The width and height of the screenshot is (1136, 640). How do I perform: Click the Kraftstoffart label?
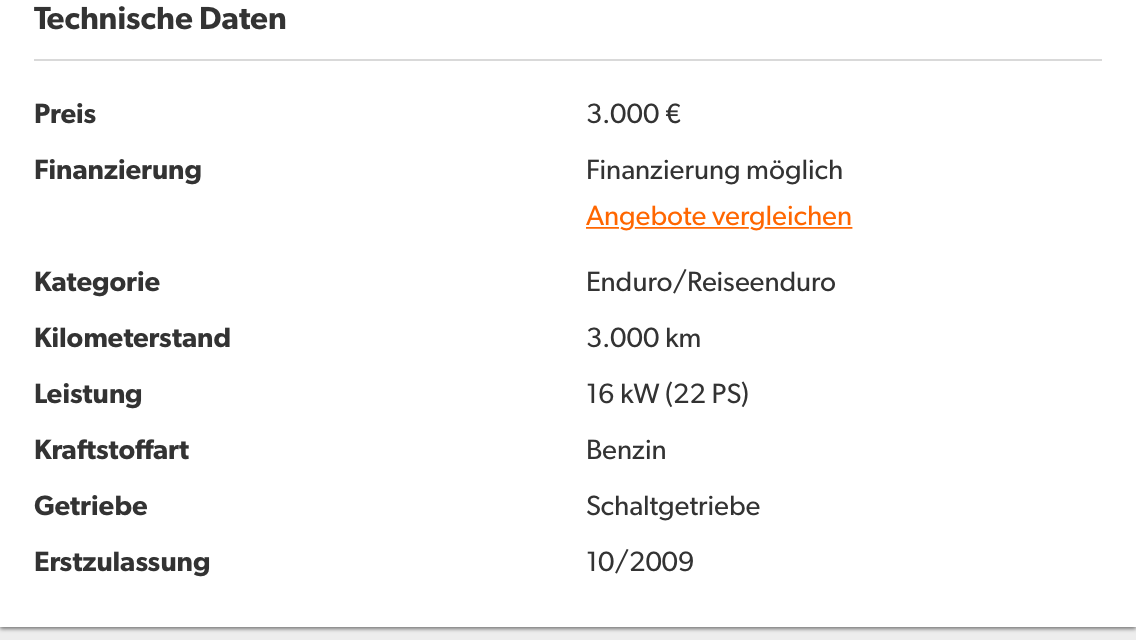point(112,450)
